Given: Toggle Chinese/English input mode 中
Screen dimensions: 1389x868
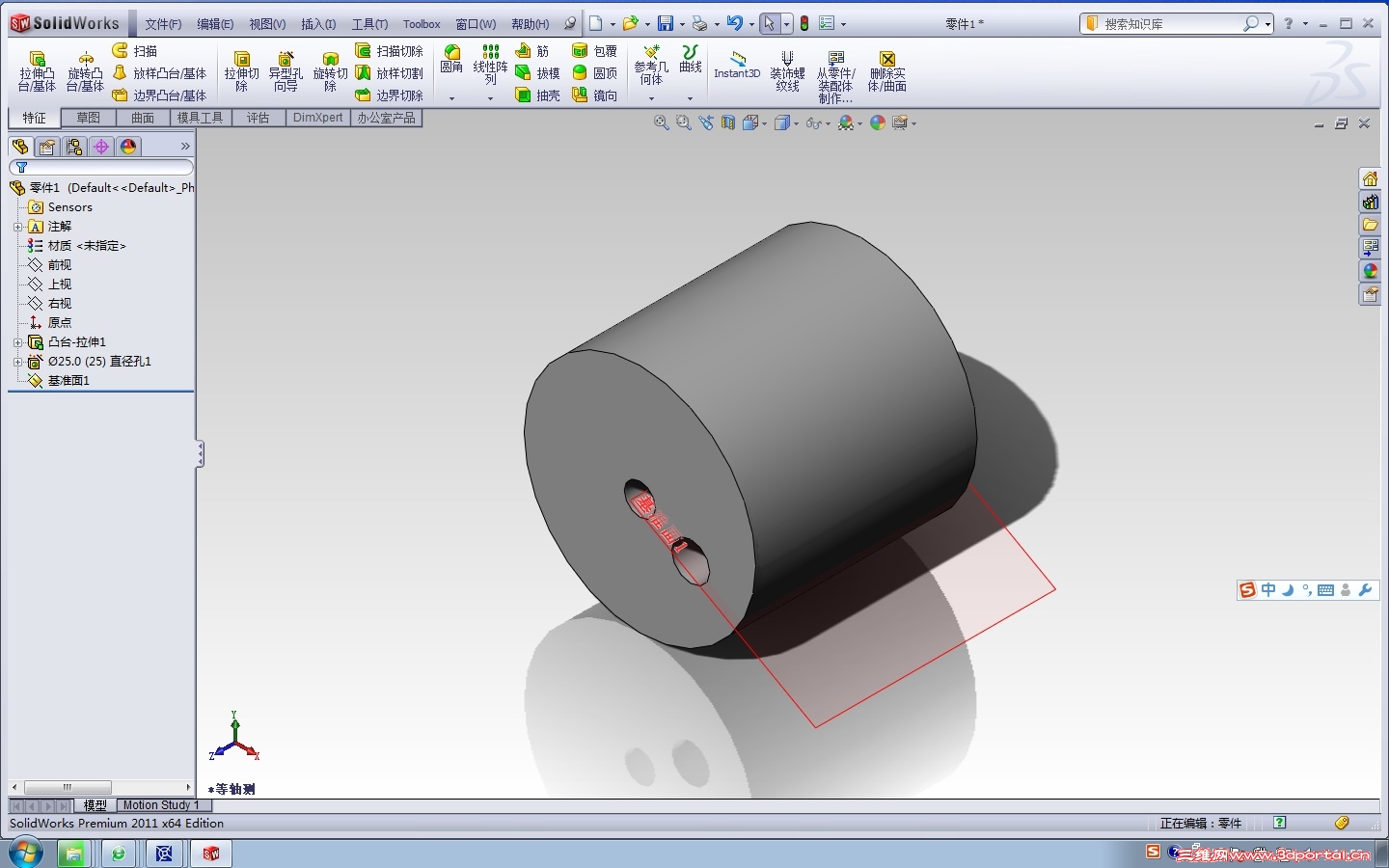Looking at the screenshot, I should (1268, 589).
